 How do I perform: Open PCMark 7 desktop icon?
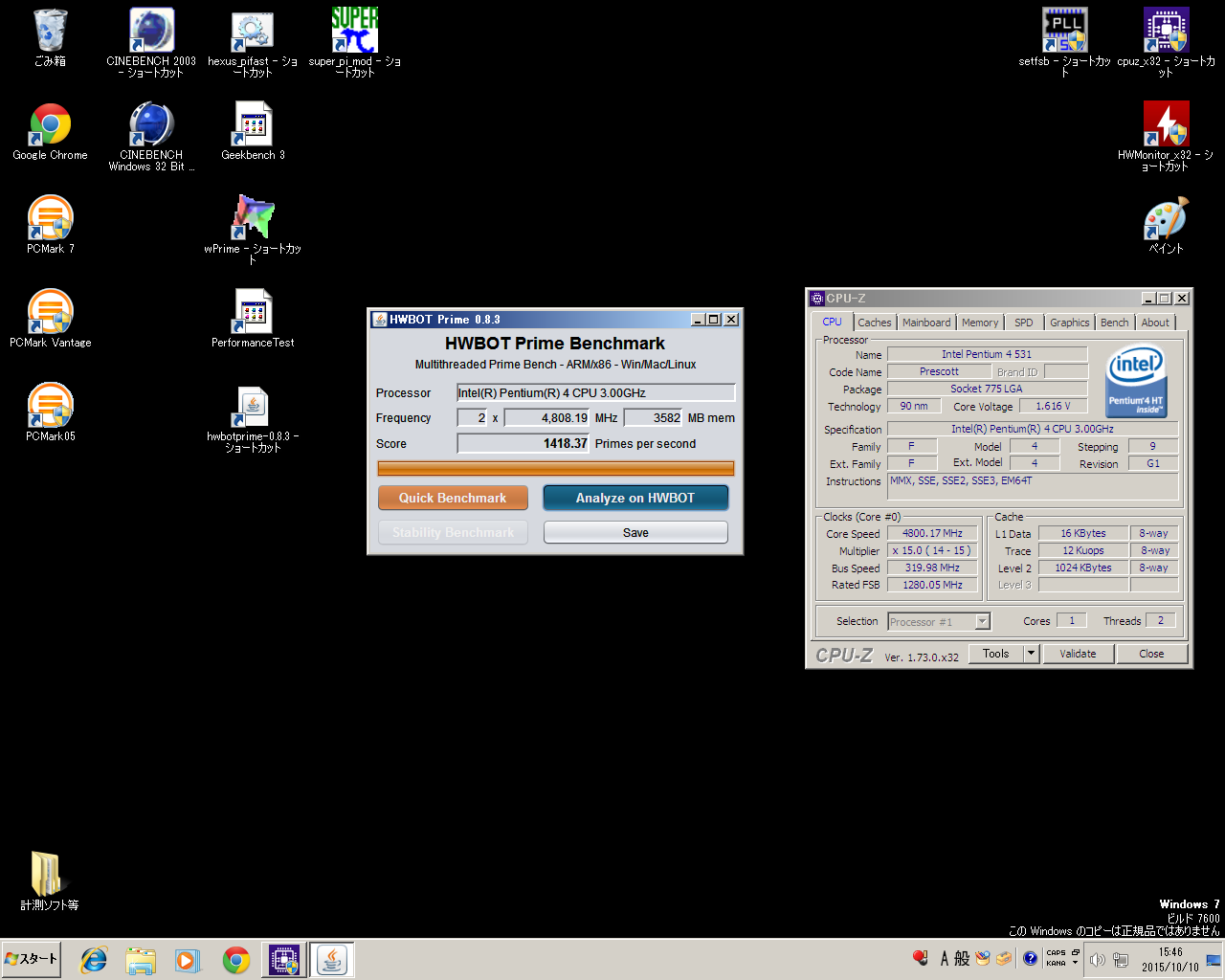50,225
